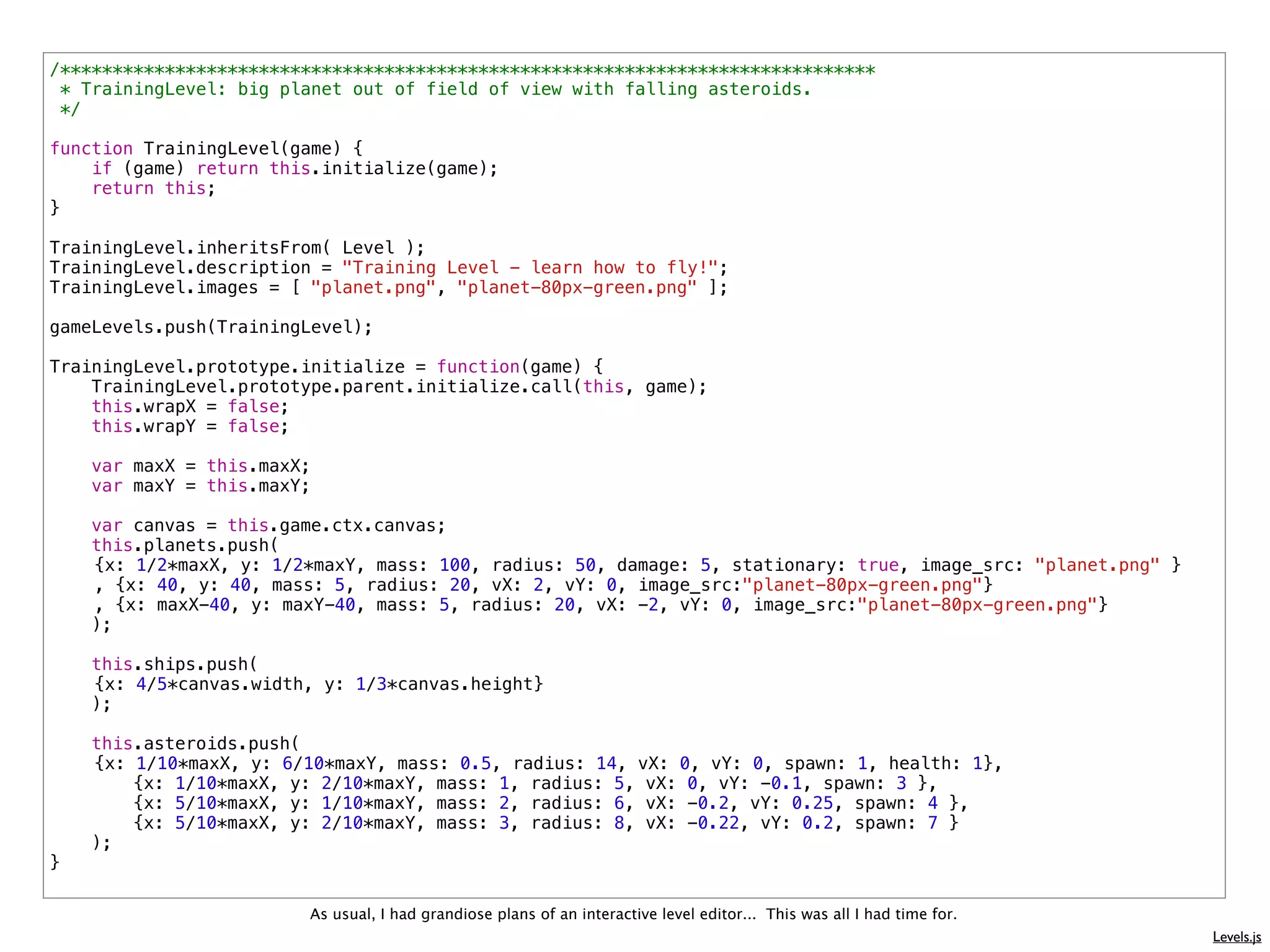Click the "Training Level – learn how to fly!" string
1270x952 pixels.
coord(529,268)
